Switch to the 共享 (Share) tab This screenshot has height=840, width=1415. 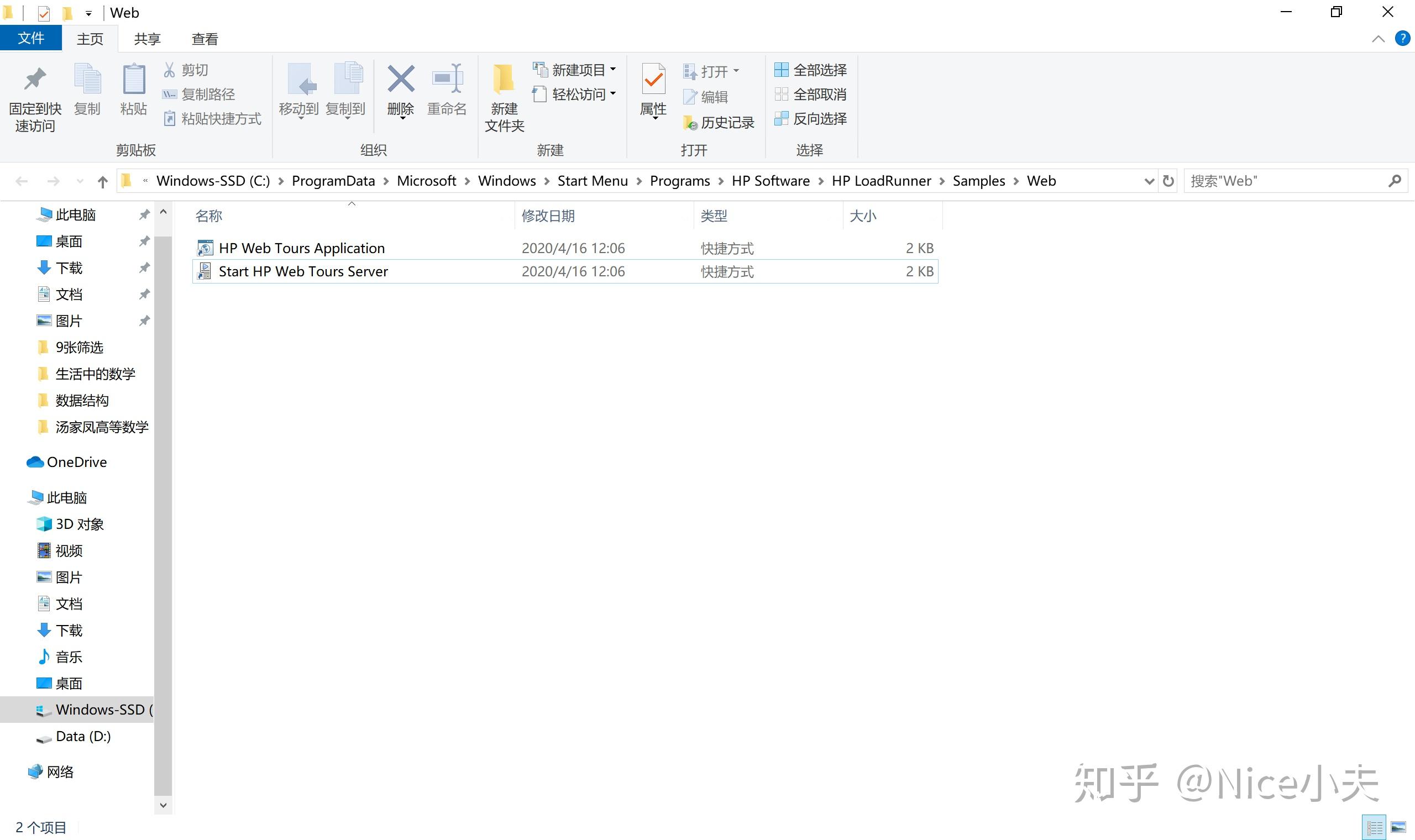[x=147, y=39]
